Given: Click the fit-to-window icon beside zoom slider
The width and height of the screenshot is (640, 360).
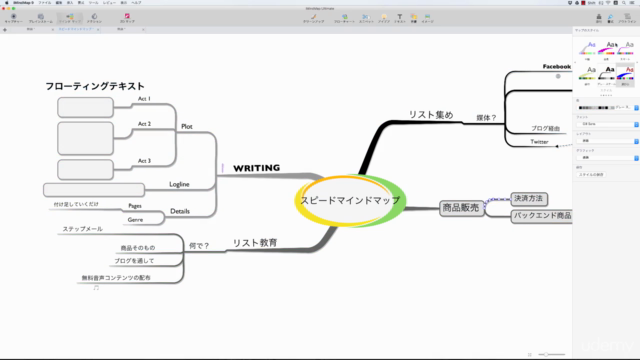Looking at the screenshot, I should pos(530,354).
